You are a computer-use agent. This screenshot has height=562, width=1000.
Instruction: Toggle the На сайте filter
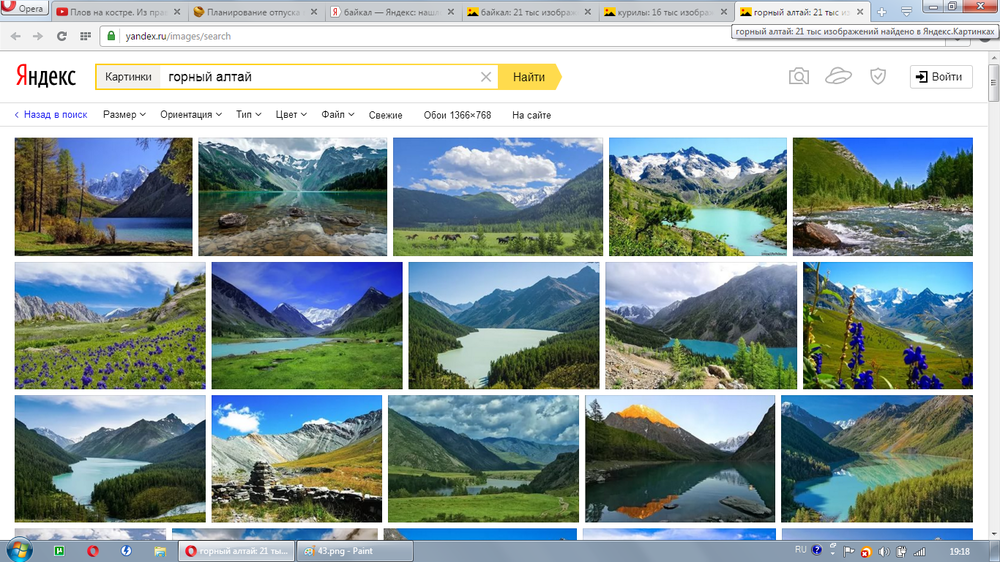click(531, 115)
